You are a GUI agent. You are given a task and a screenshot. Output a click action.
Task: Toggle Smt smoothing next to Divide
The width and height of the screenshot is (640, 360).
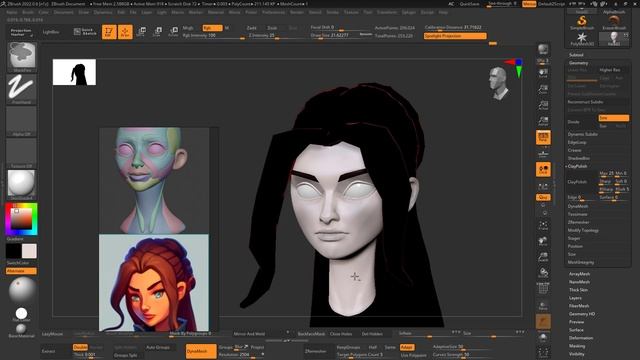click(x=613, y=118)
